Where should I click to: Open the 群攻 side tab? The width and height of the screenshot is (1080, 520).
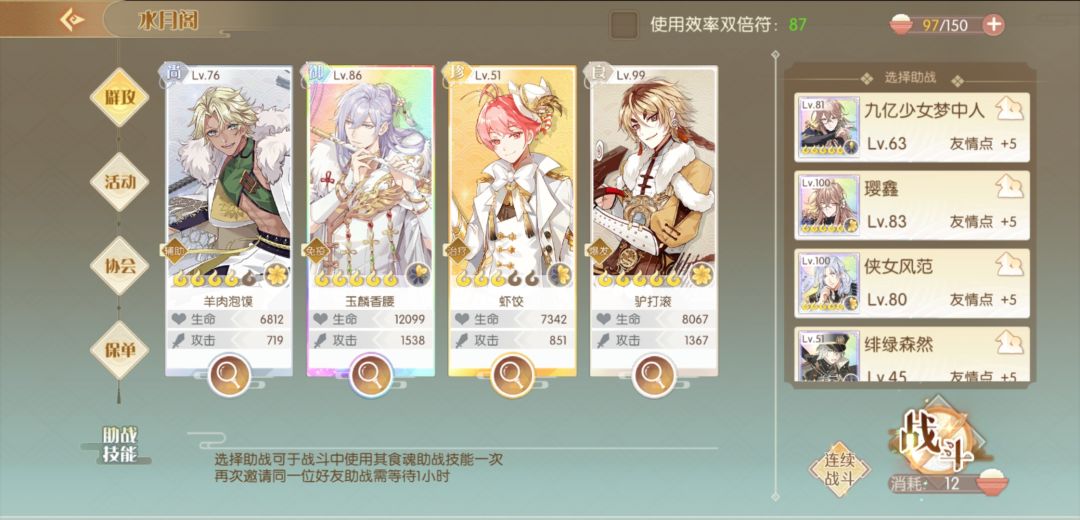(x=119, y=98)
